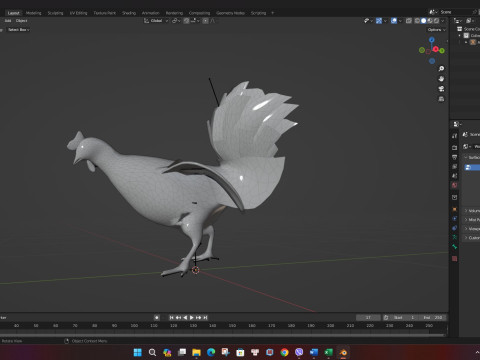Switch to the Animation workspace tab
The height and width of the screenshot is (360, 480).
click(151, 13)
